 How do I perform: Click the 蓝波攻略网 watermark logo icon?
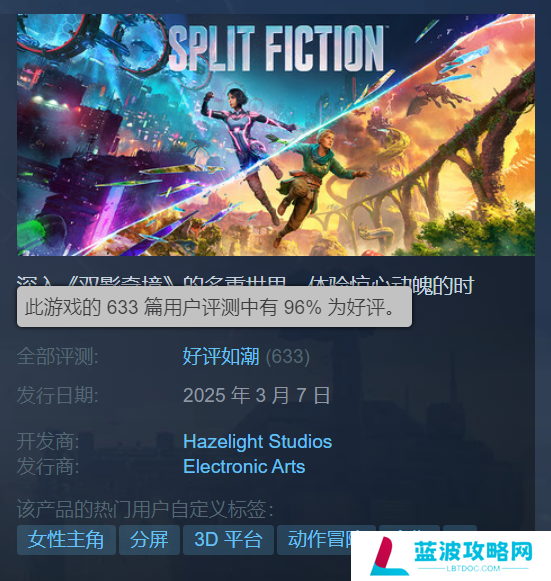click(x=387, y=556)
